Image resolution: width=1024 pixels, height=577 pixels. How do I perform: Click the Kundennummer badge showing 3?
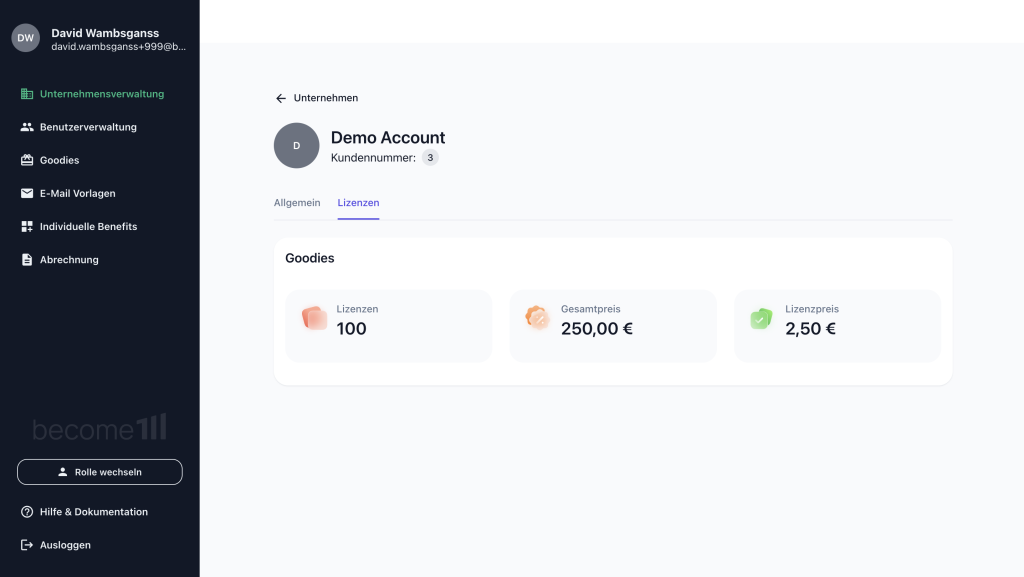pyautogui.click(x=430, y=157)
